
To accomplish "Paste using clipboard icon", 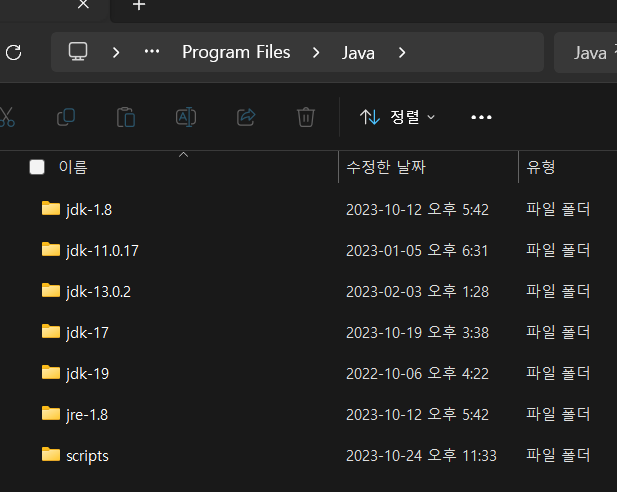I will (126, 117).
